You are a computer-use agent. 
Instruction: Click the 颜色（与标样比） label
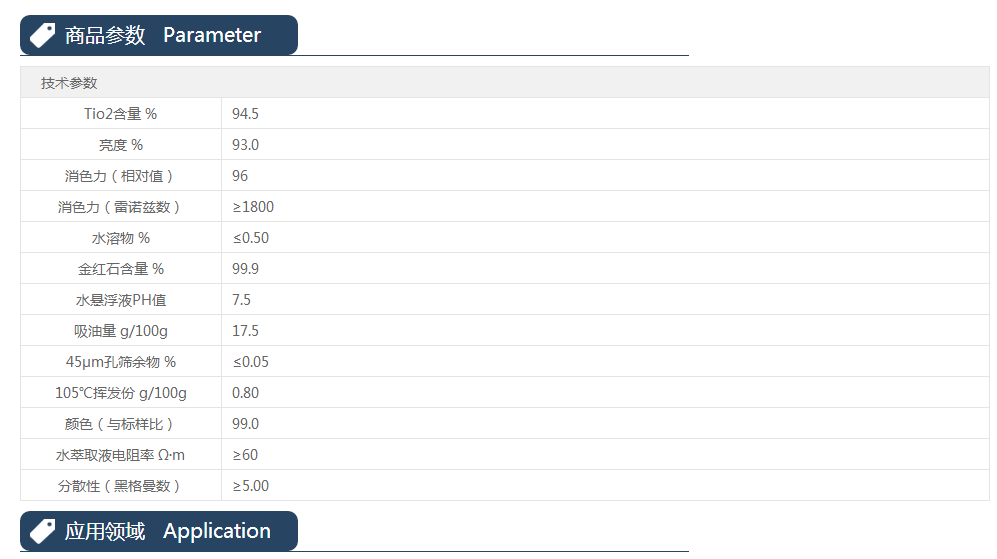(120, 424)
